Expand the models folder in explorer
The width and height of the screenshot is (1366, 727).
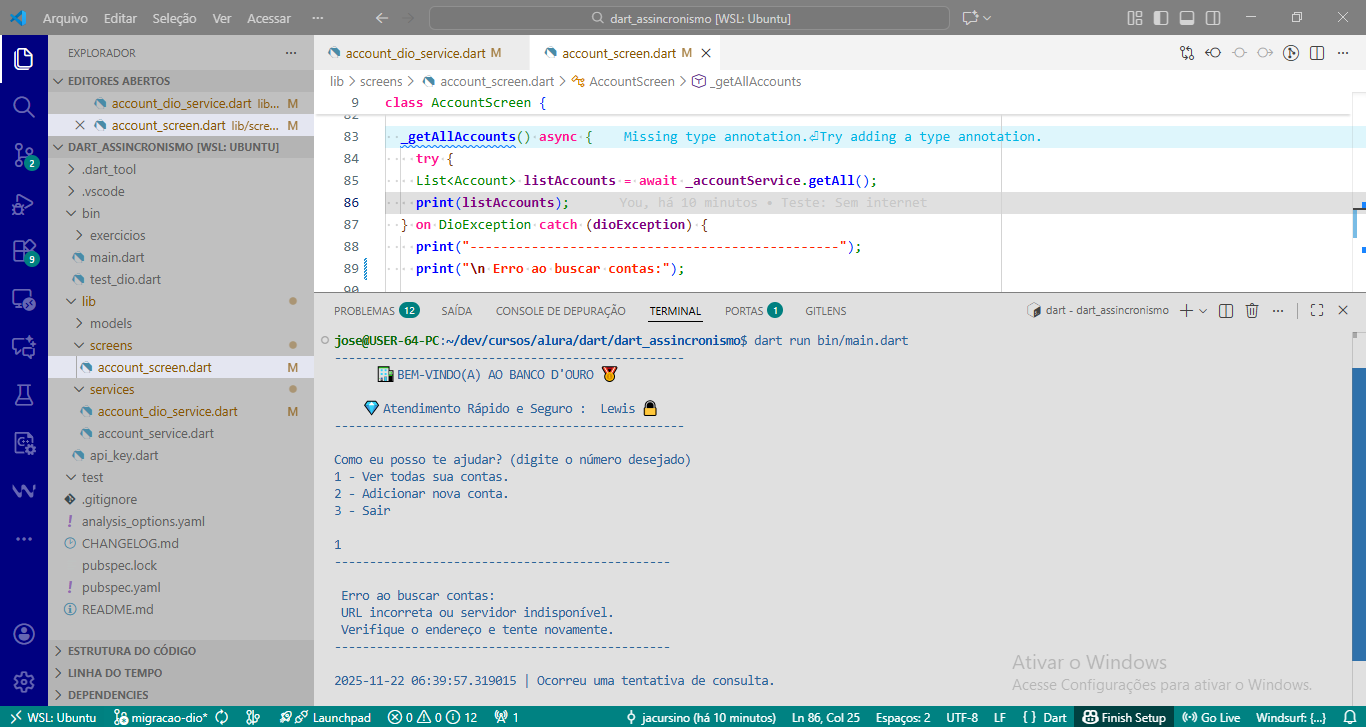[110, 323]
